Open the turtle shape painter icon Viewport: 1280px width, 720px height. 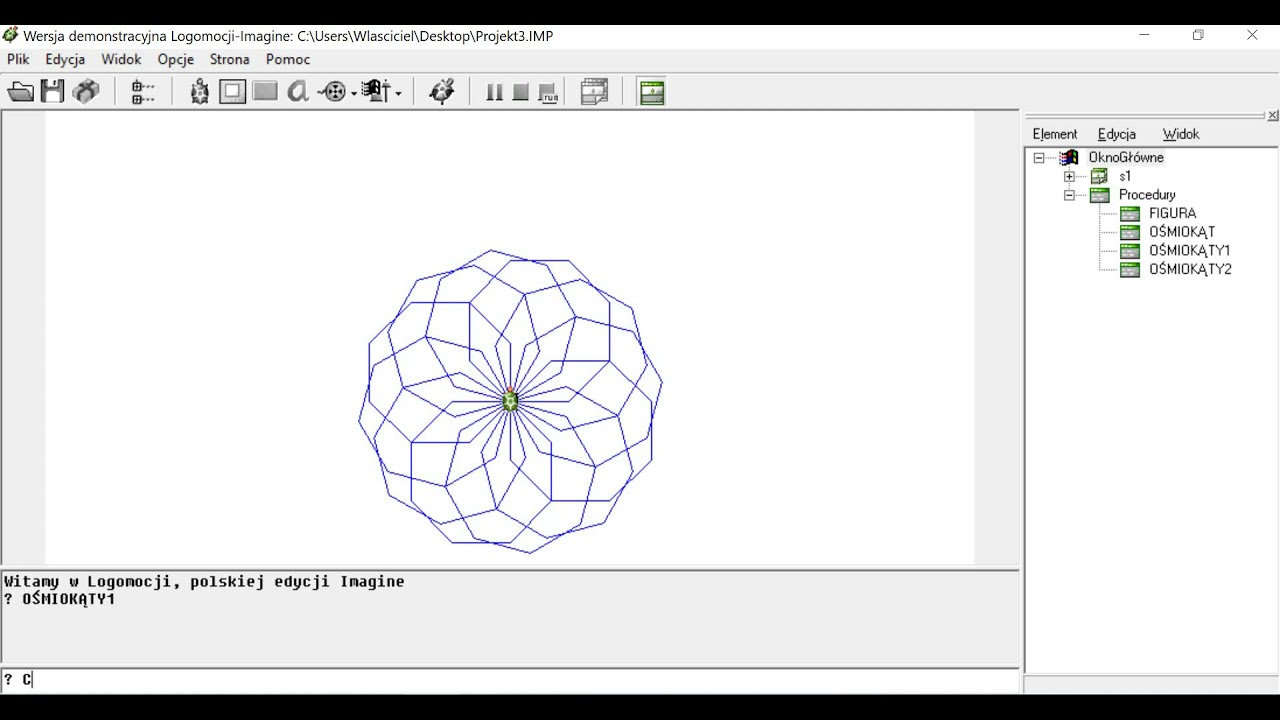(x=442, y=92)
